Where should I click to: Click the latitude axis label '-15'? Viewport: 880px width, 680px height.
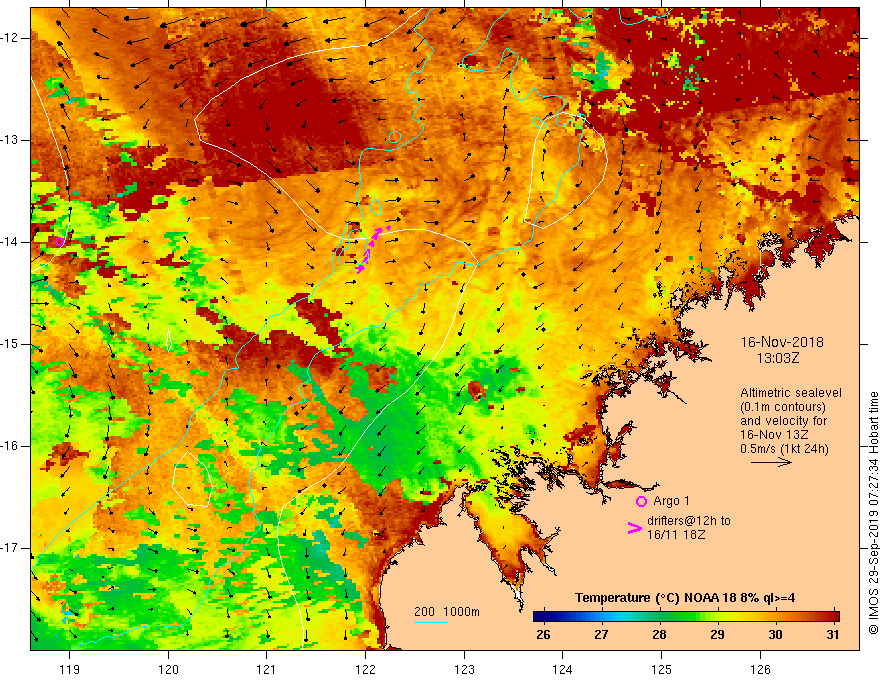[x=10, y=344]
